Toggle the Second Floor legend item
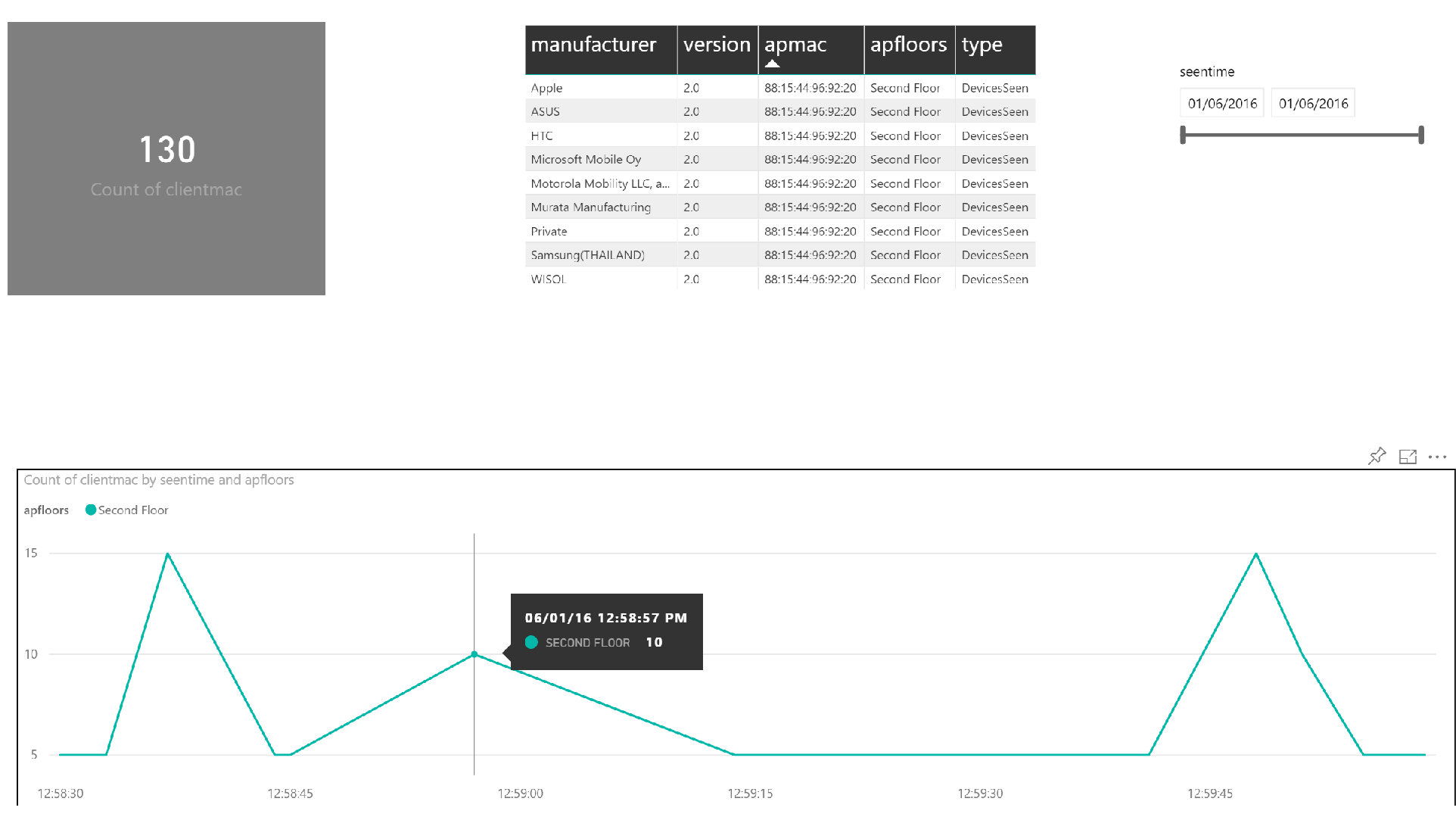 127,510
